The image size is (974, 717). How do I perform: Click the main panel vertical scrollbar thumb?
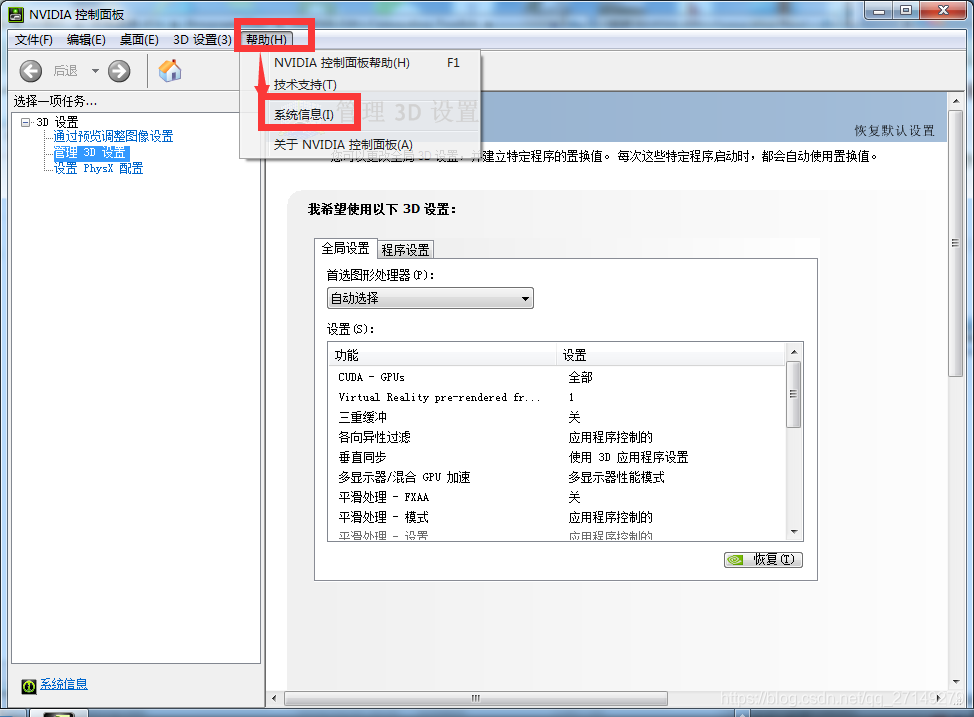point(955,243)
